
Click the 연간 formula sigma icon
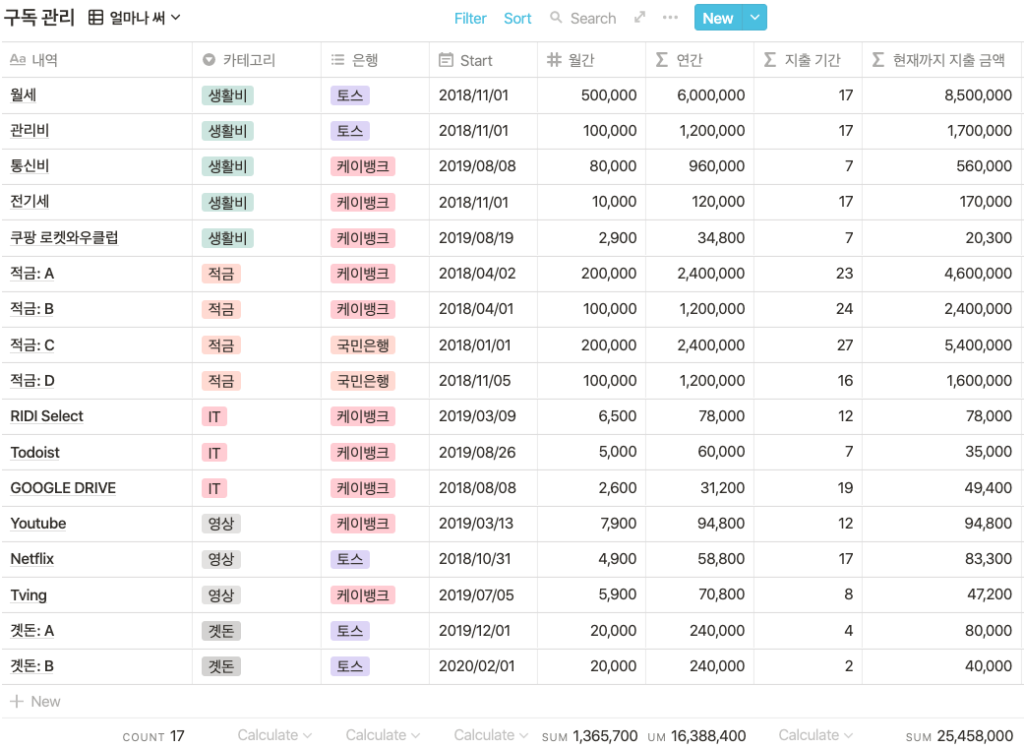click(662, 60)
